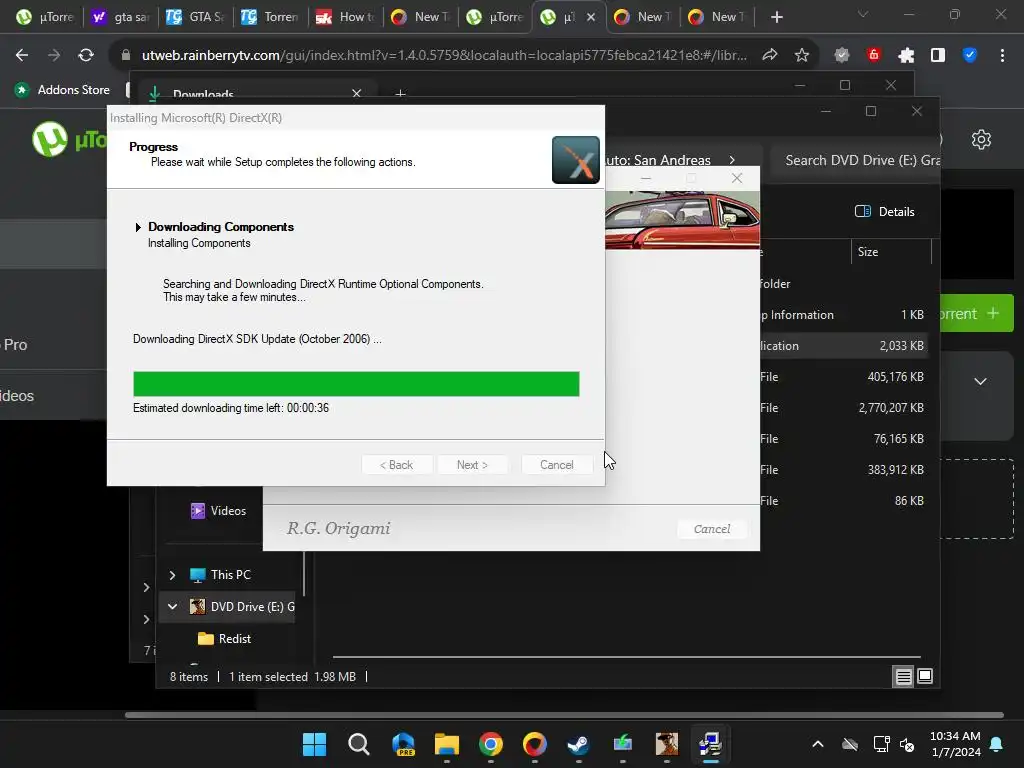Open a new Chrome tab

tap(776, 17)
